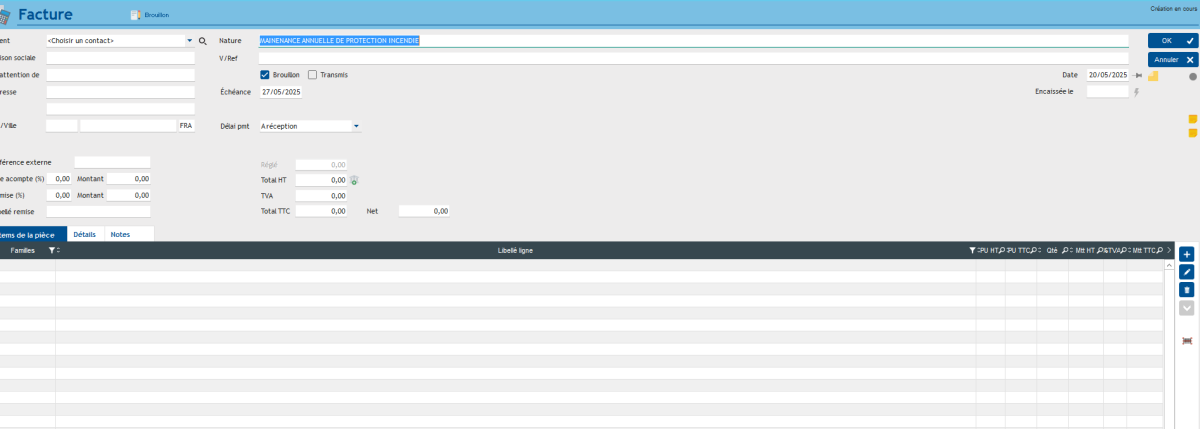
Task: Click the pin icon beside the Date field
Action: [x=1138, y=75]
